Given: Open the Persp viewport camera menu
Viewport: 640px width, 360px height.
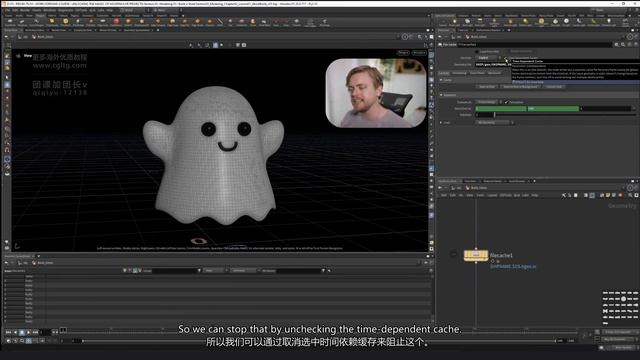Looking at the screenshot, I should point(403,53).
